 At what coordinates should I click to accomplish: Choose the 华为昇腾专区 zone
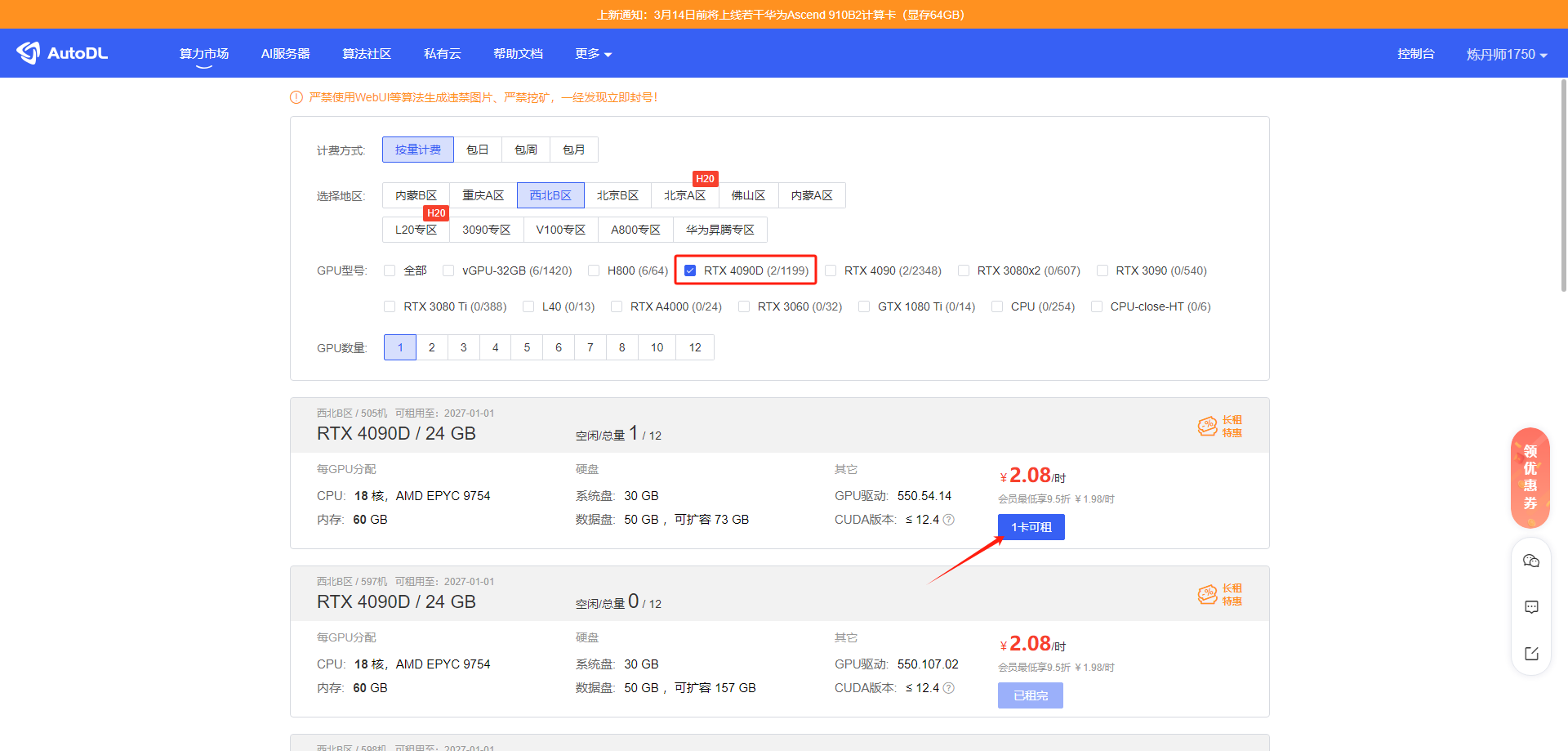tap(720, 230)
